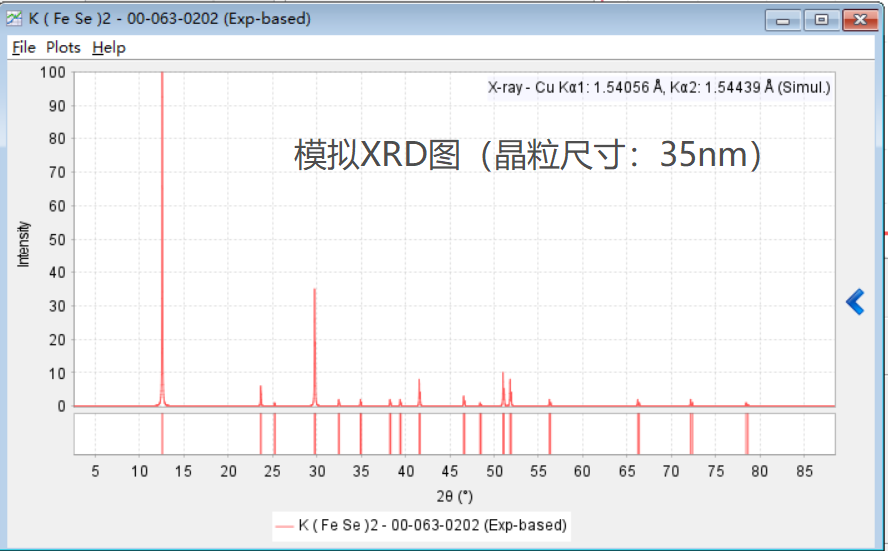Click the strongest peak near 12.5 degrees
This screenshot has width=888, height=551.
[x=163, y=238]
